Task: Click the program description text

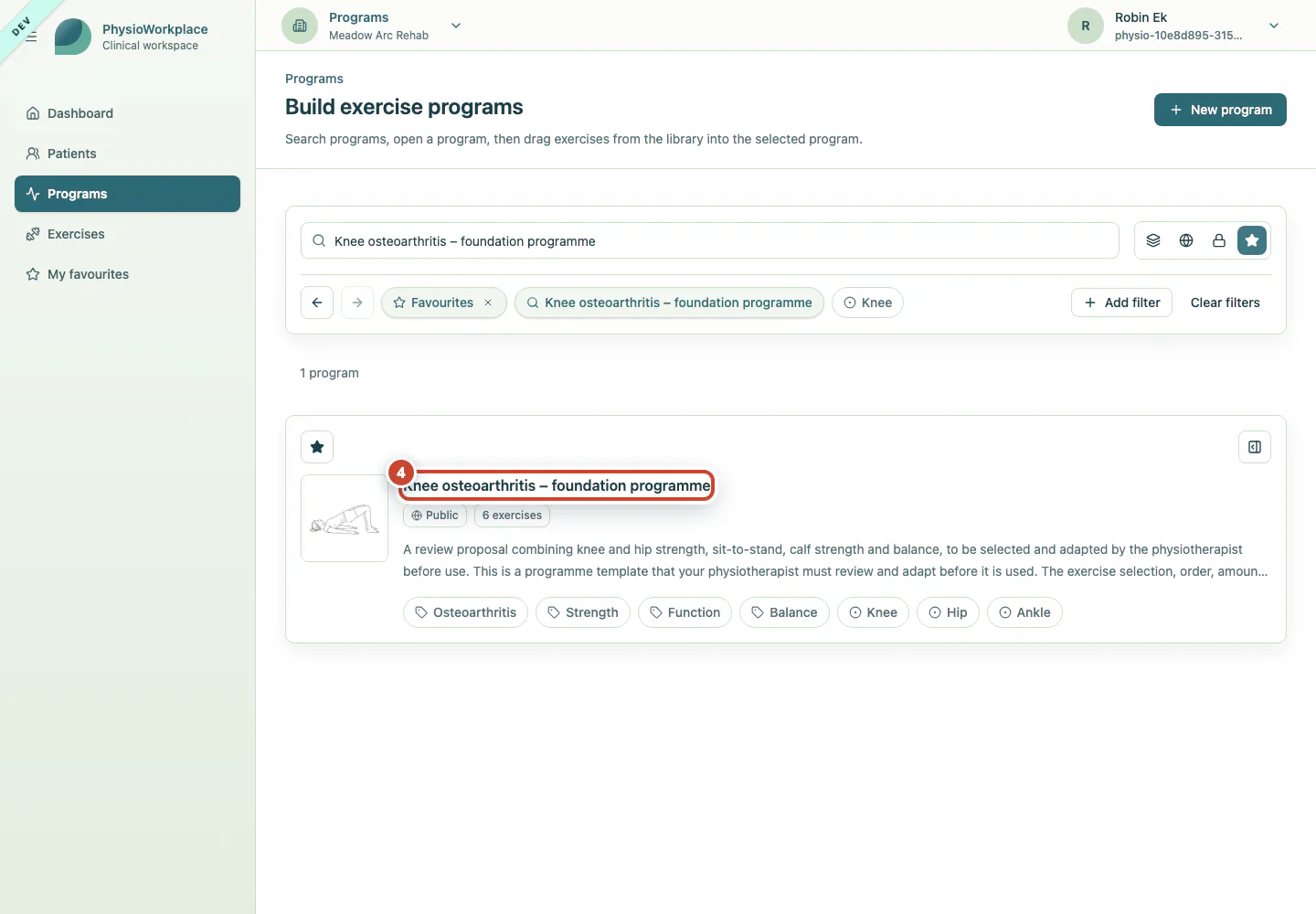Action: click(x=835, y=560)
